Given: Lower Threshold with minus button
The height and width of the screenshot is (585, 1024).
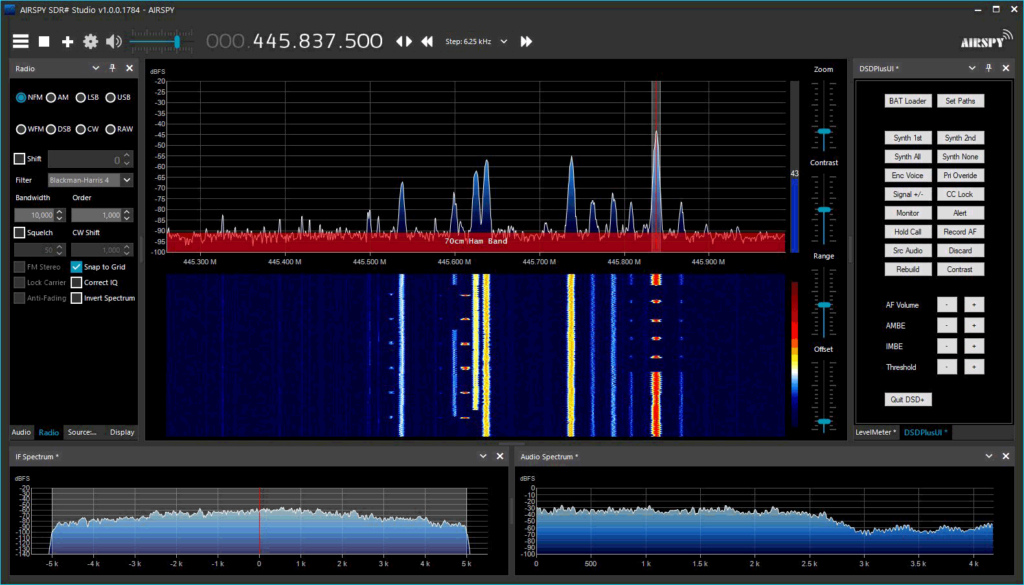Looking at the screenshot, I should pos(947,368).
